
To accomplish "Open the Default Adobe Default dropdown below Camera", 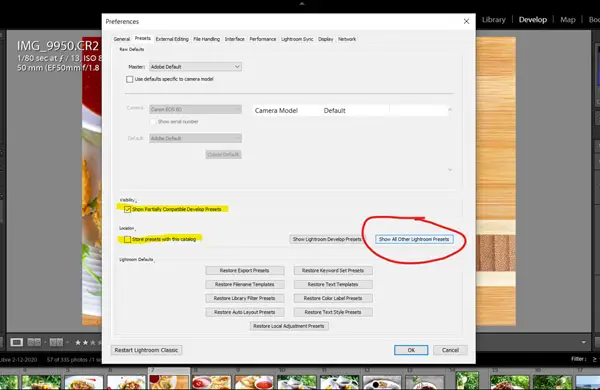I will click(195, 138).
